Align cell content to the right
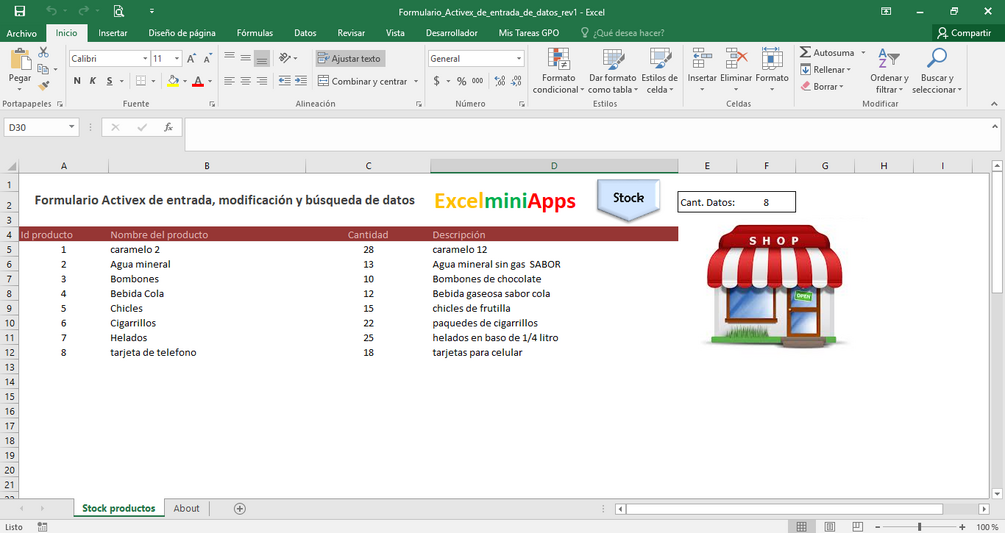 click(x=262, y=81)
